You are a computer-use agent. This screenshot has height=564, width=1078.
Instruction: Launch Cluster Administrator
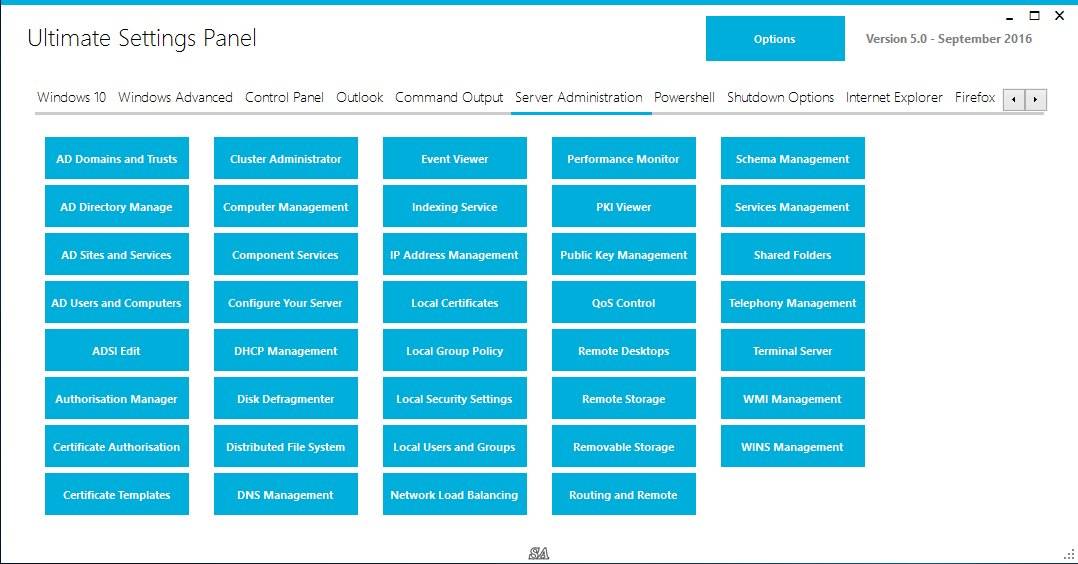pyautogui.click(x=286, y=158)
